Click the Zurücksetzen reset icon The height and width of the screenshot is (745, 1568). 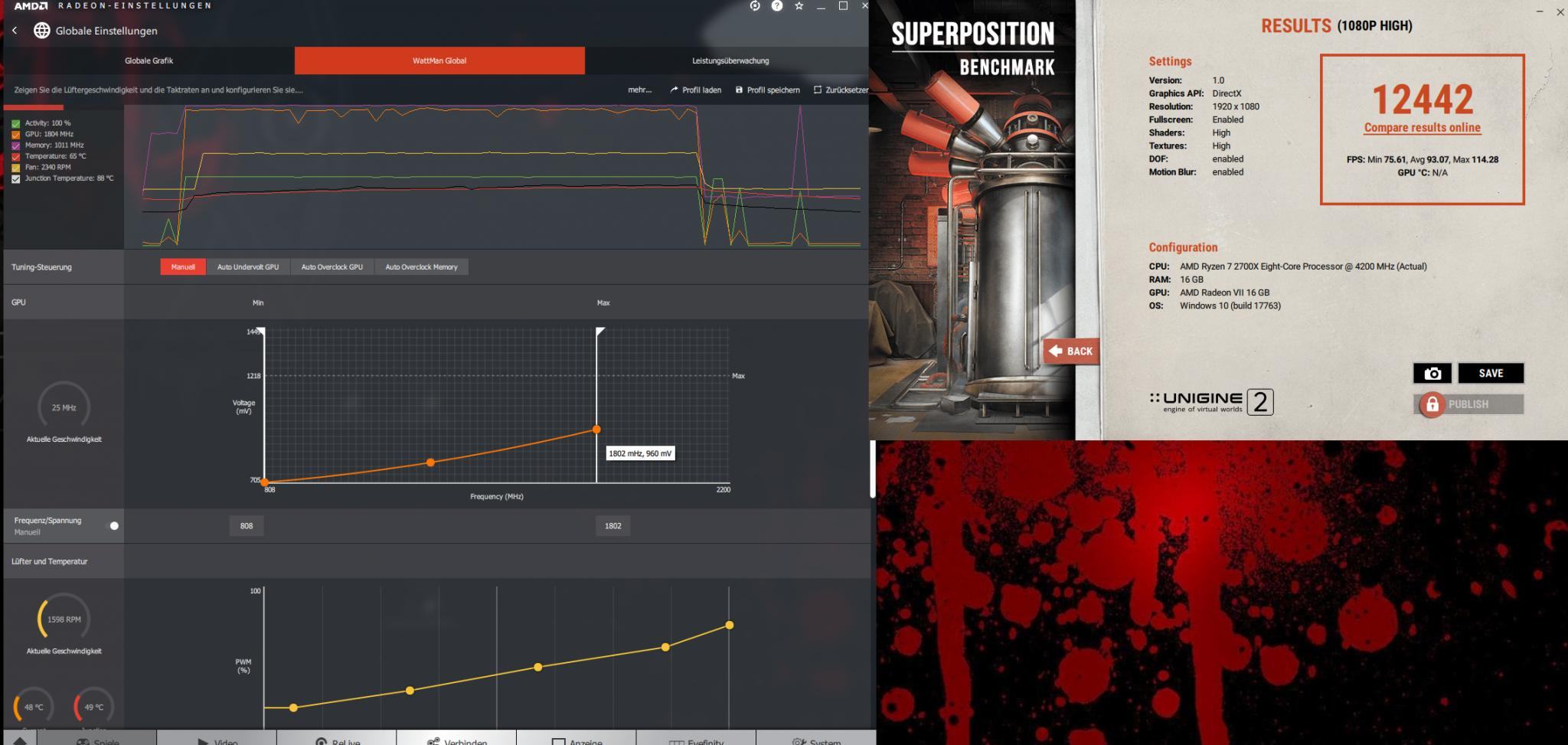pyautogui.click(x=818, y=90)
